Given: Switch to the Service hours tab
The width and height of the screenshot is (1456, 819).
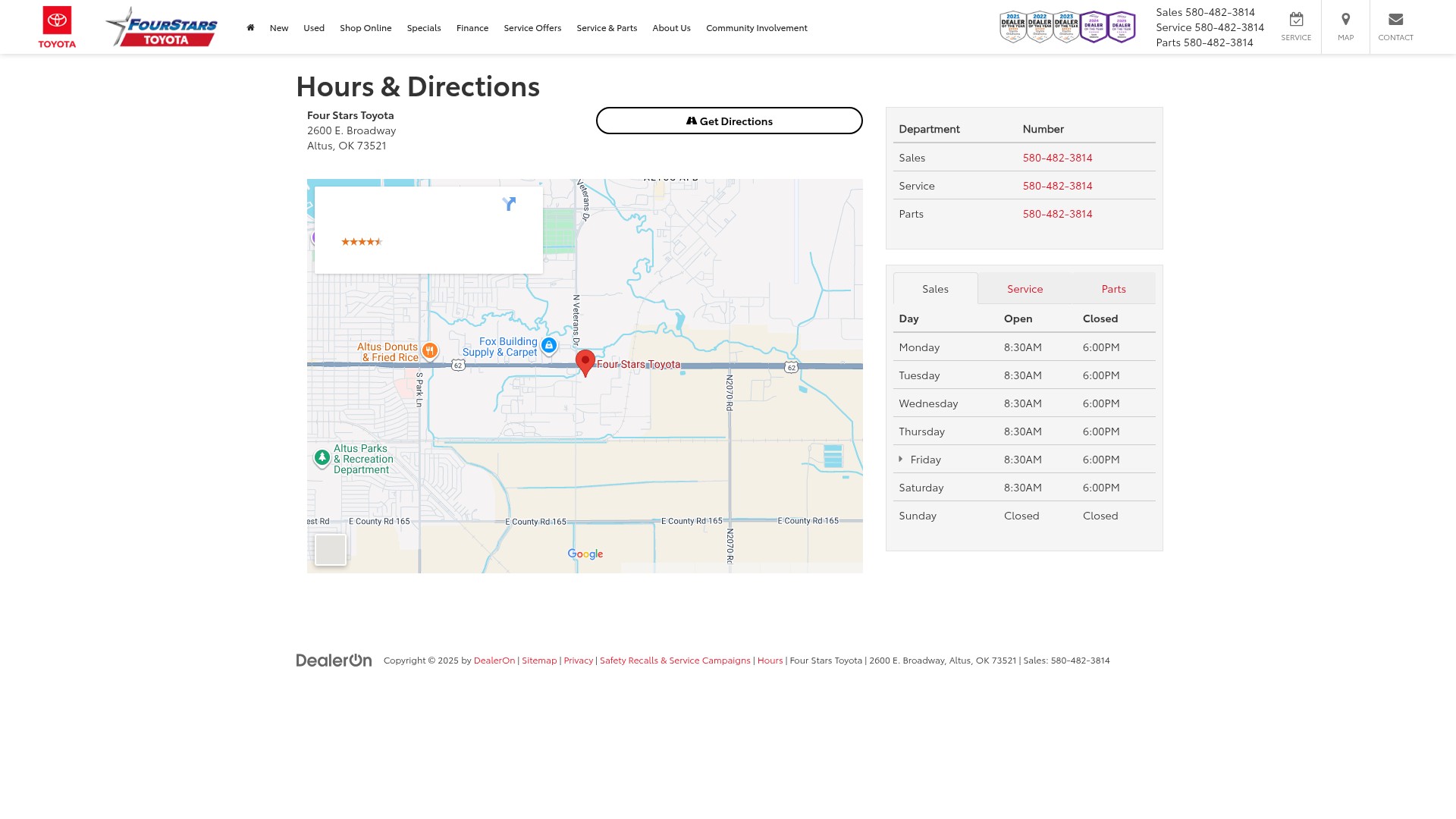Looking at the screenshot, I should [x=1025, y=288].
